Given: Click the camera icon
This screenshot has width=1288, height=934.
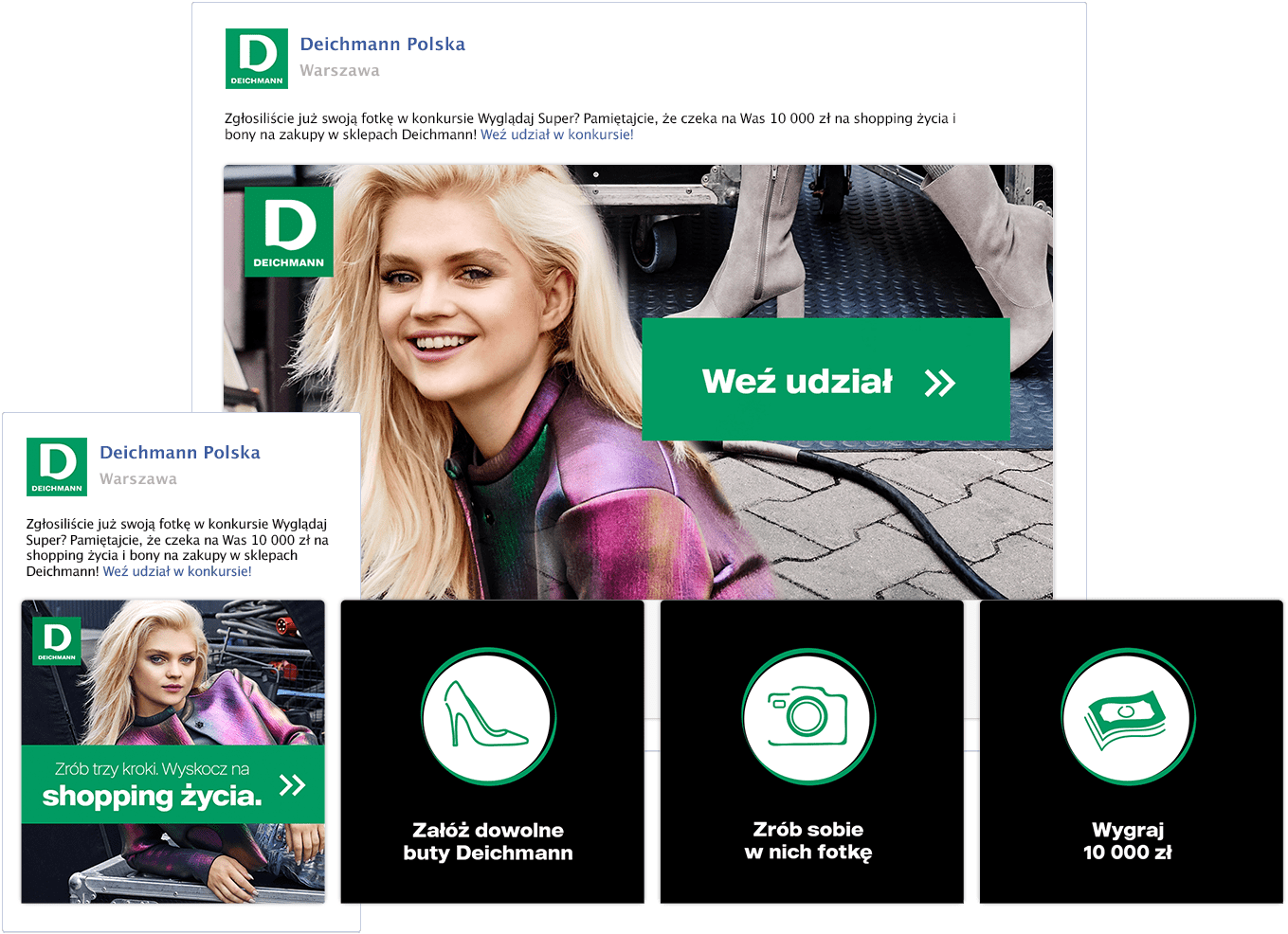Looking at the screenshot, I should coord(808,716).
